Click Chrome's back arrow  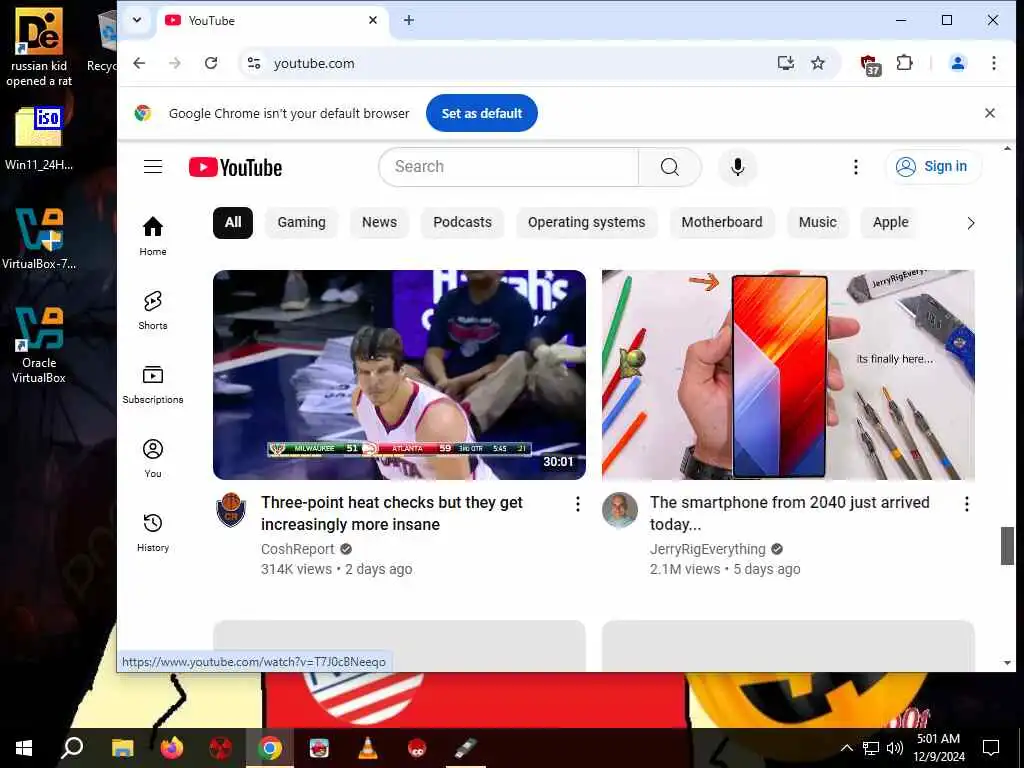point(139,63)
